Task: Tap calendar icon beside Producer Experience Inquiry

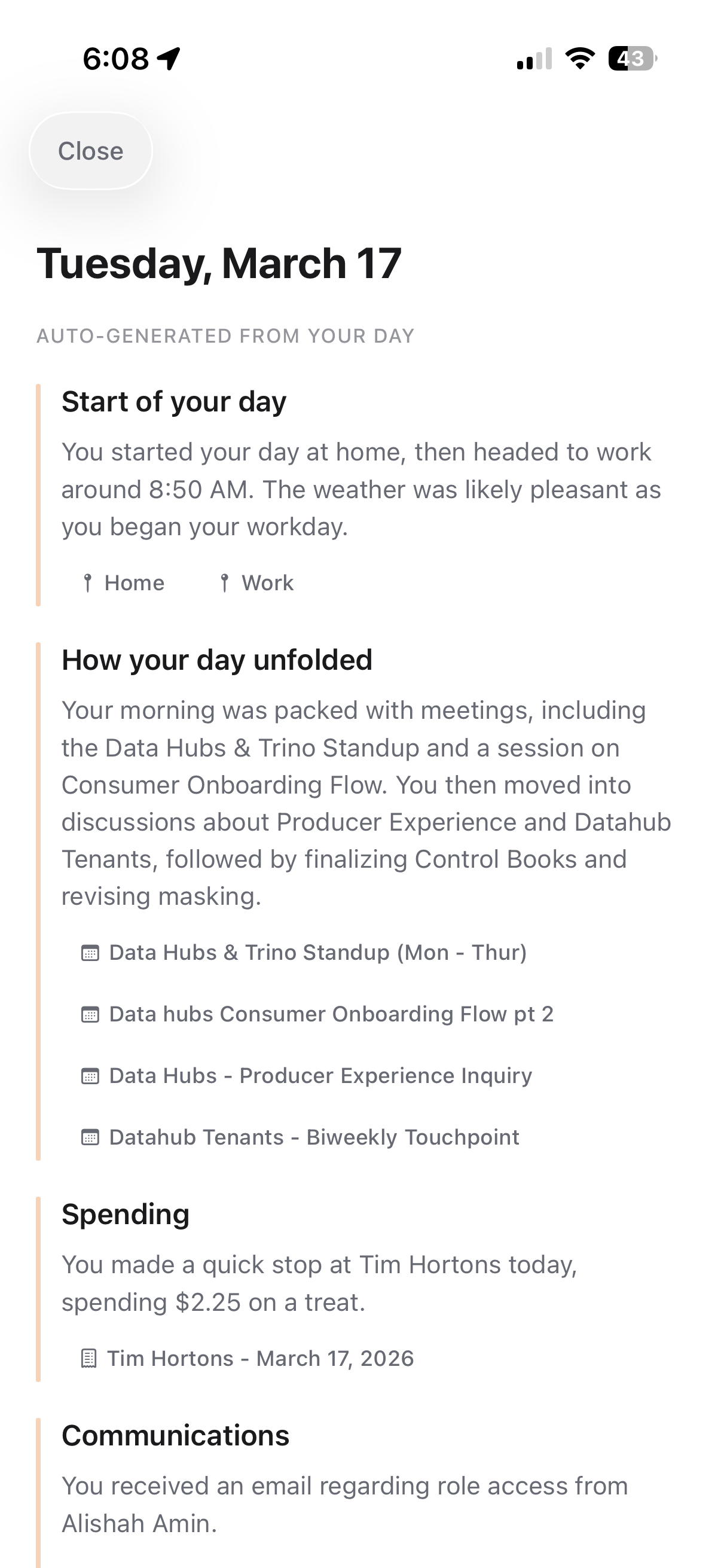Action: coord(90,1076)
